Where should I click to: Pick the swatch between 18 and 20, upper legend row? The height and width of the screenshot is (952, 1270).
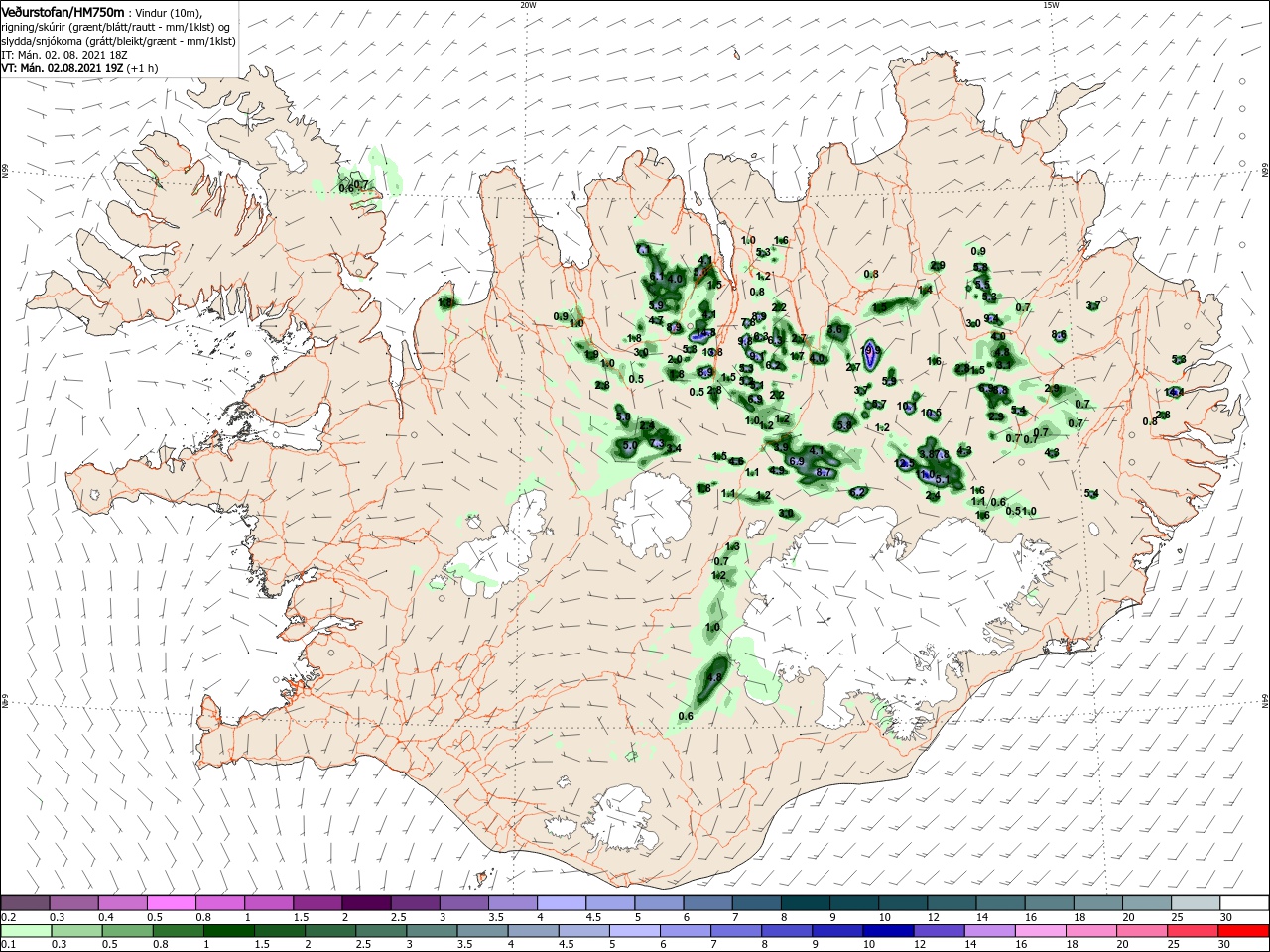coord(1098,903)
